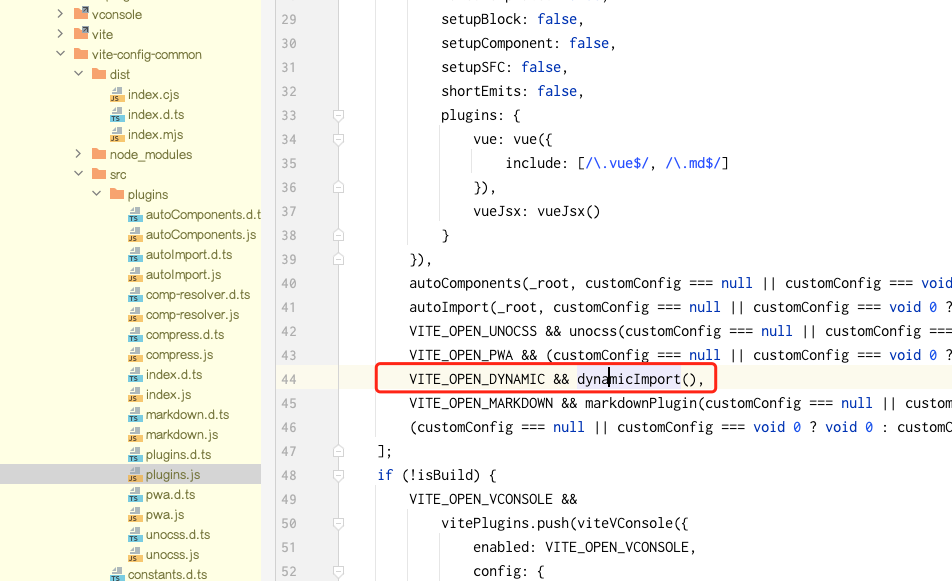Click the comp-resolver.js file icon
This screenshot has height=581, width=952.
(135, 314)
